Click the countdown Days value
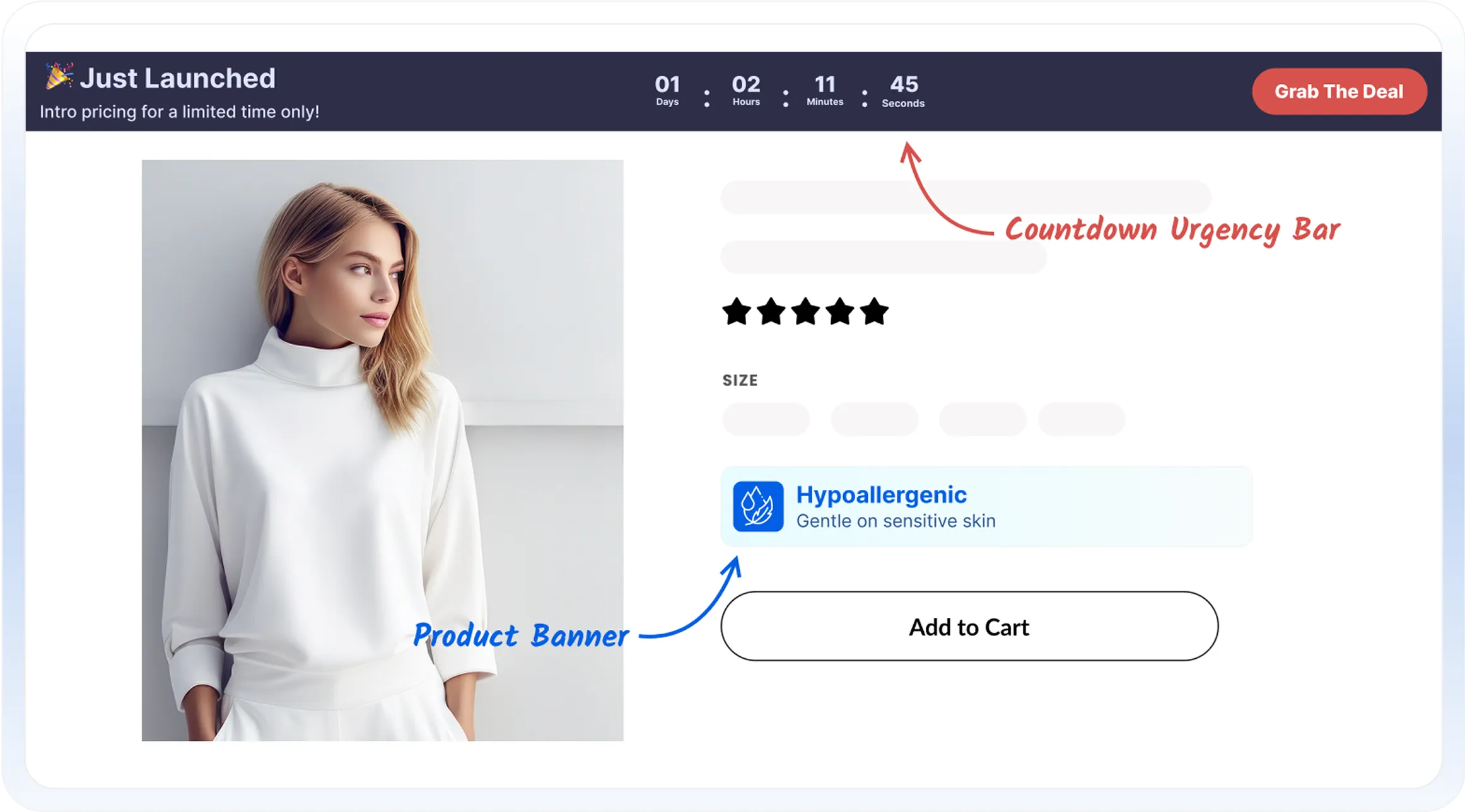The height and width of the screenshot is (812, 1465). pos(667,84)
